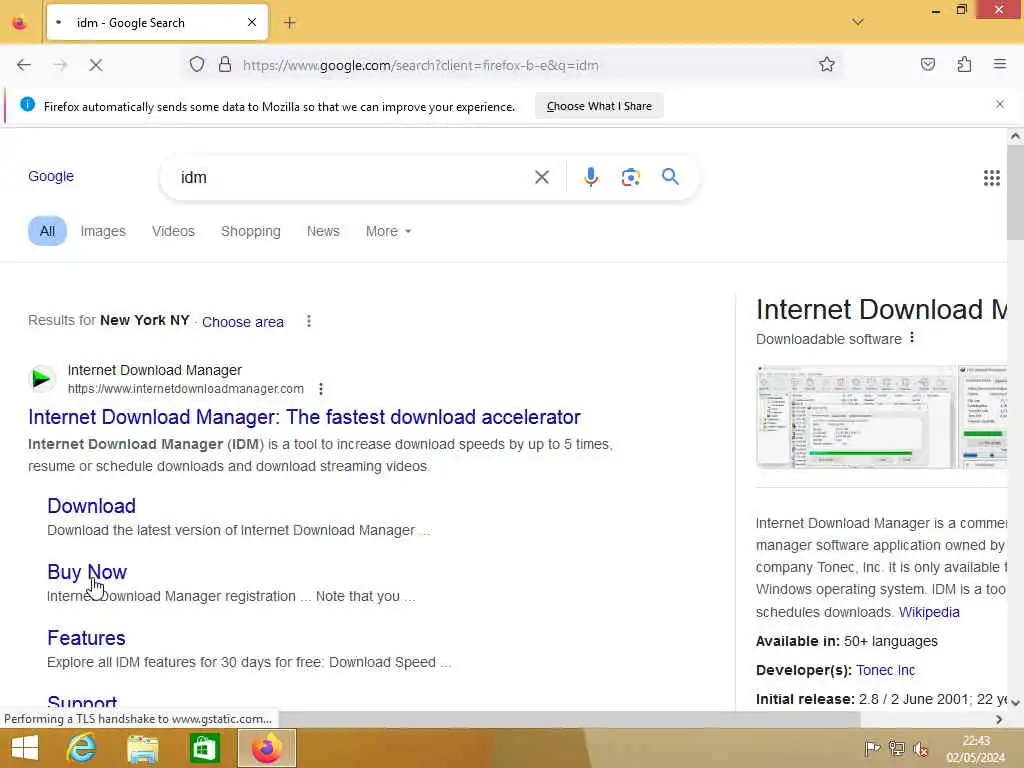Save page to Pocket
The height and width of the screenshot is (768, 1024).
coord(927,65)
